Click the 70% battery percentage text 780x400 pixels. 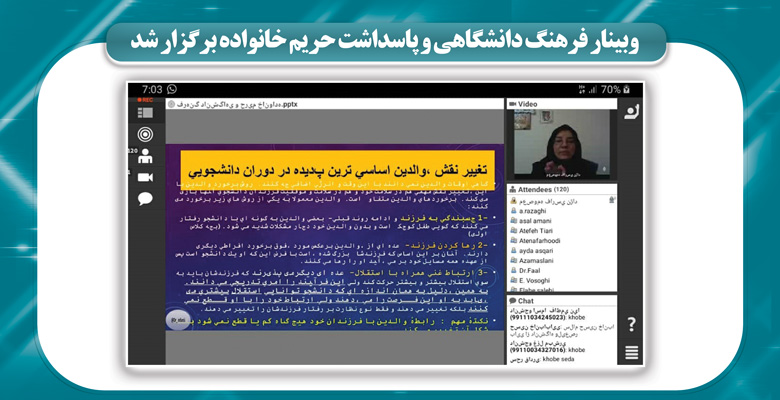tap(611, 90)
